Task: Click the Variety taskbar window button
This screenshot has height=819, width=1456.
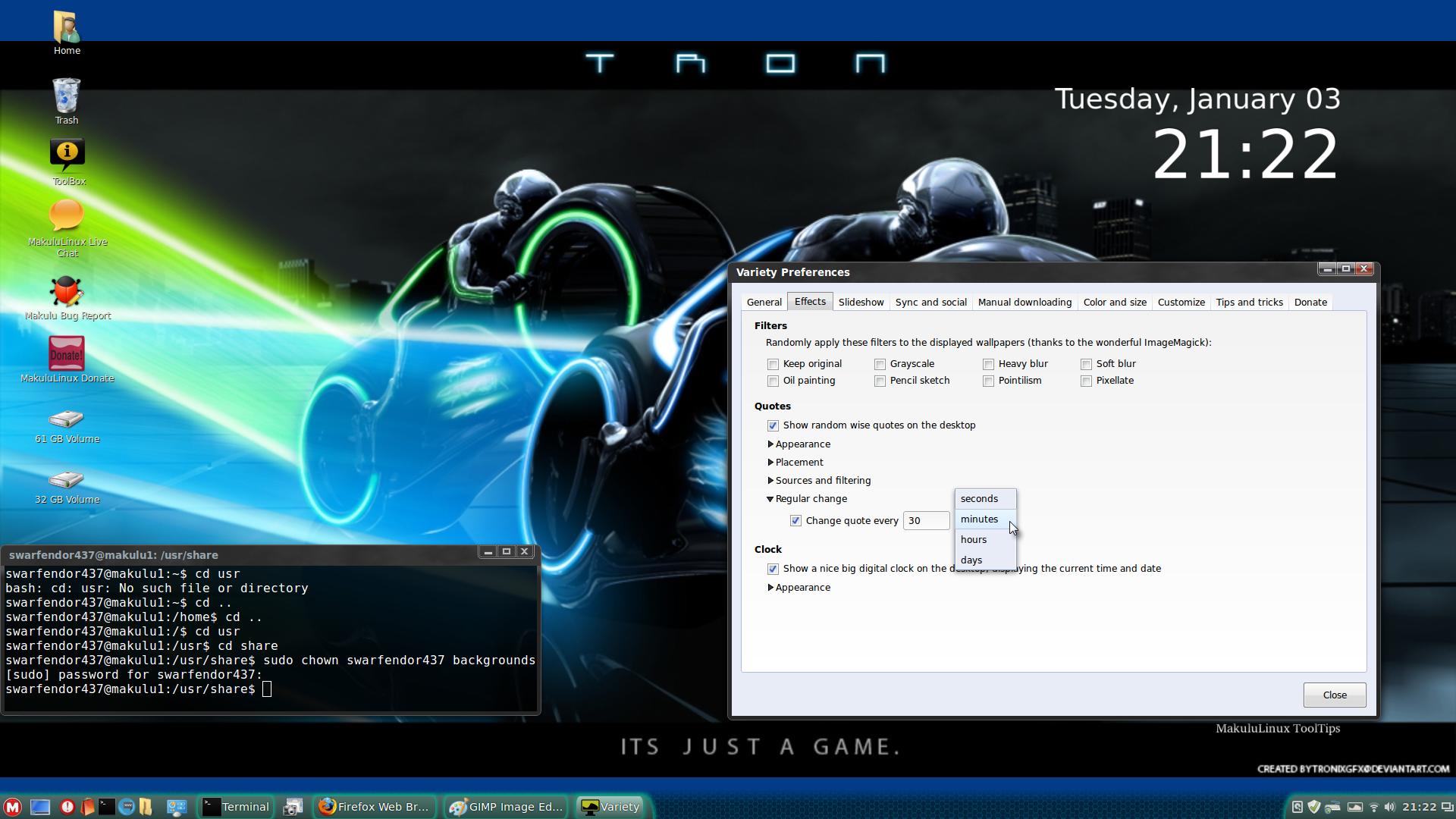Action: pyautogui.click(x=610, y=807)
